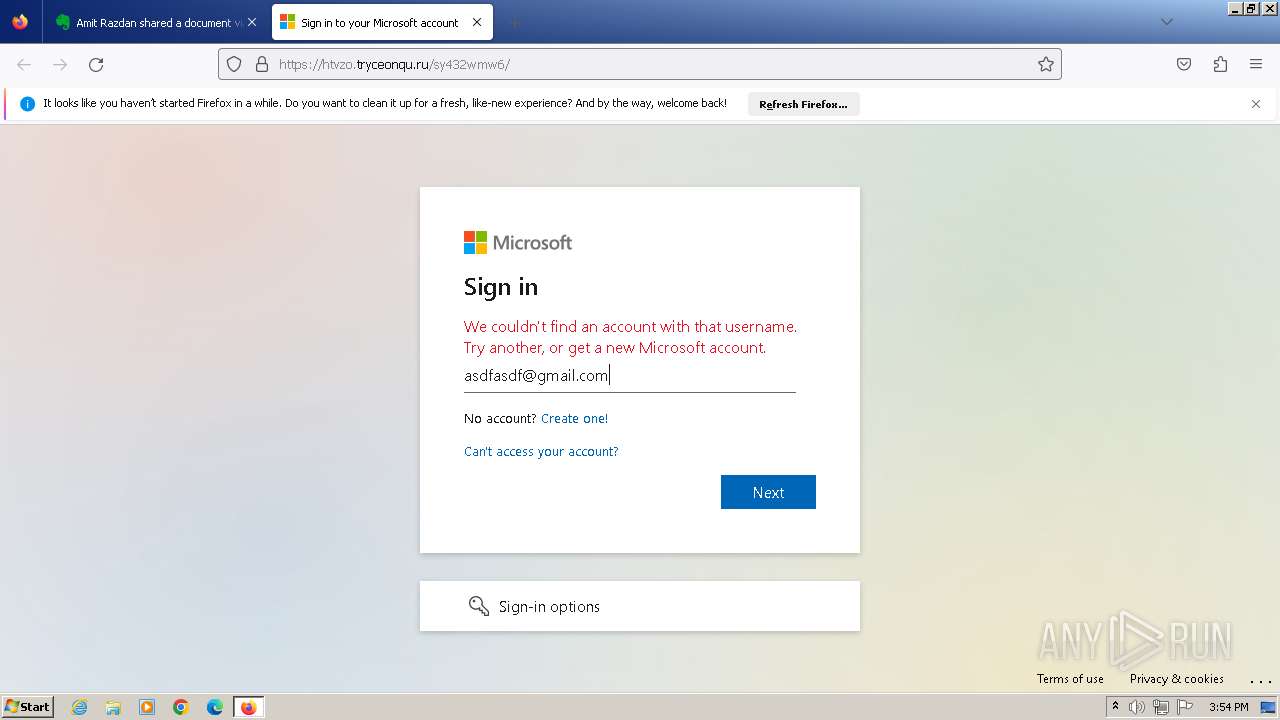Open Save to Pocket icon
Screen dimensions: 1280x720
pos(1184,64)
